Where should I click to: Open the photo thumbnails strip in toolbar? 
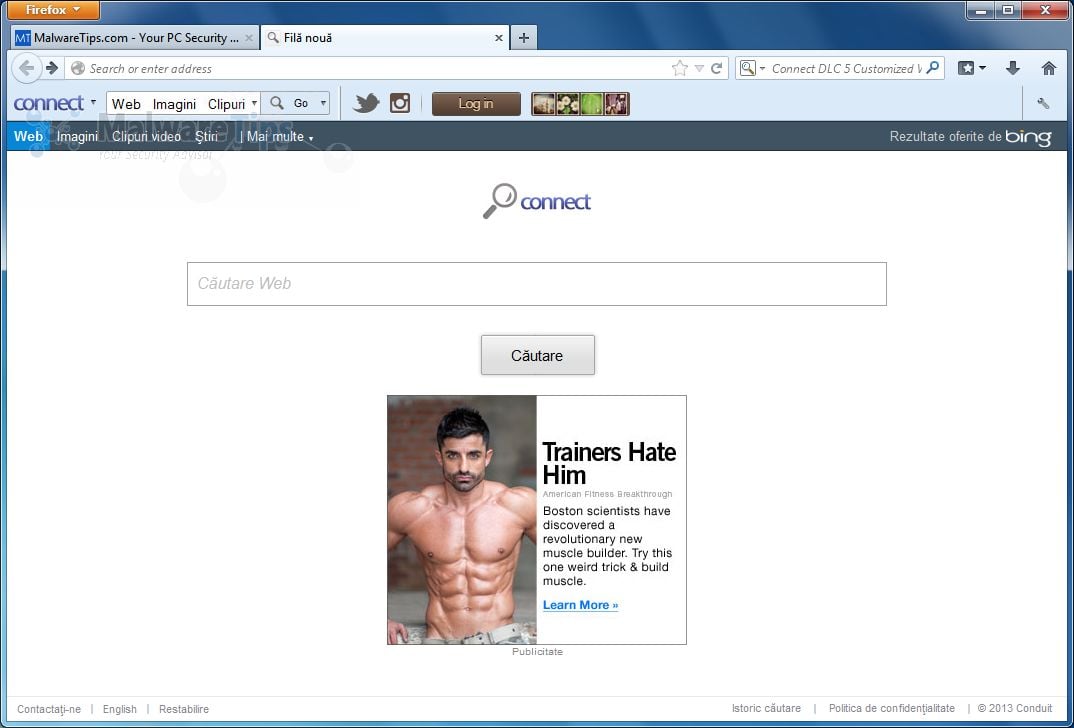pyautogui.click(x=580, y=104)
